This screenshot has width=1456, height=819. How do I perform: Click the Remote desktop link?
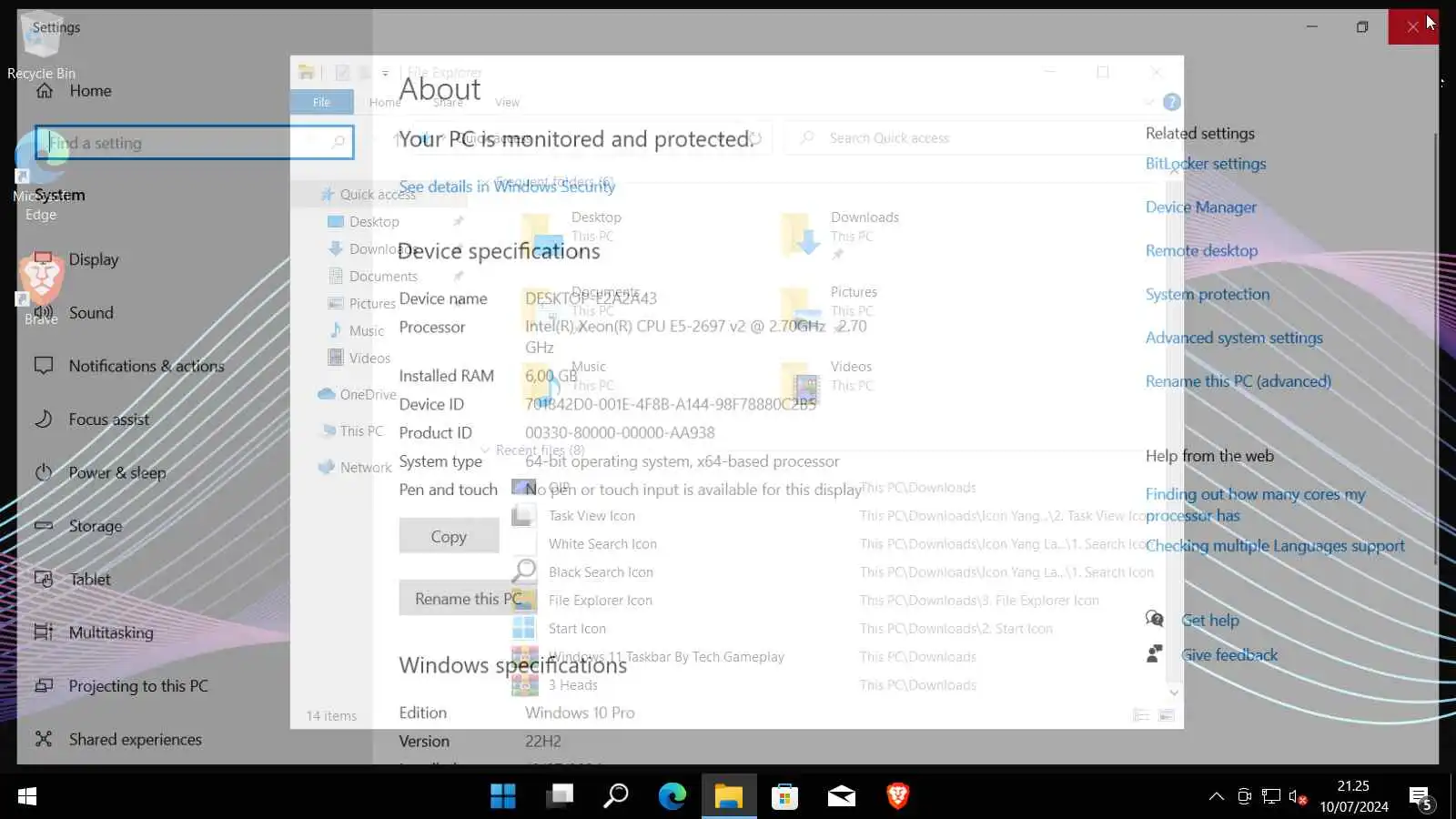(1201, 251)
